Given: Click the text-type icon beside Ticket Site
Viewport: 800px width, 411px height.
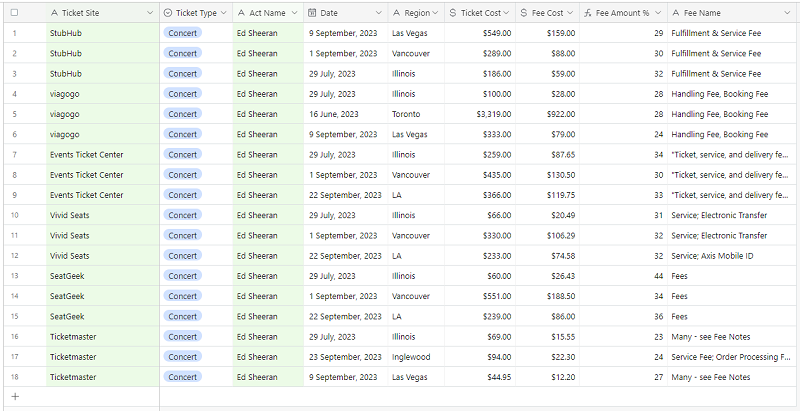Looking at the screenshot, I should [x=55, y=13].
